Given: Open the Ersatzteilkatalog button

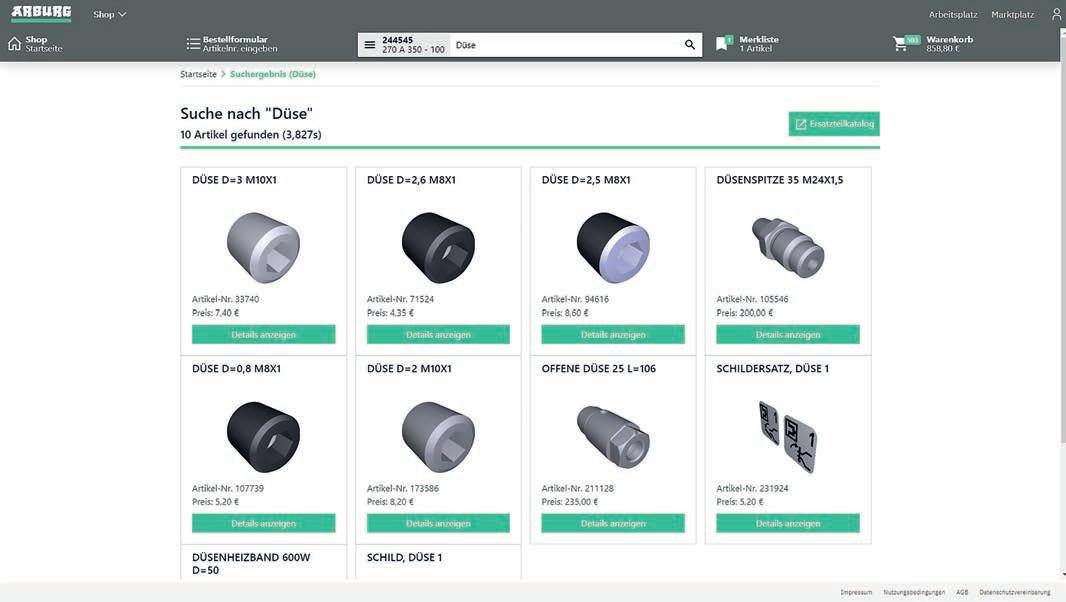Looking at the screenshot, I should coord(833,124).
